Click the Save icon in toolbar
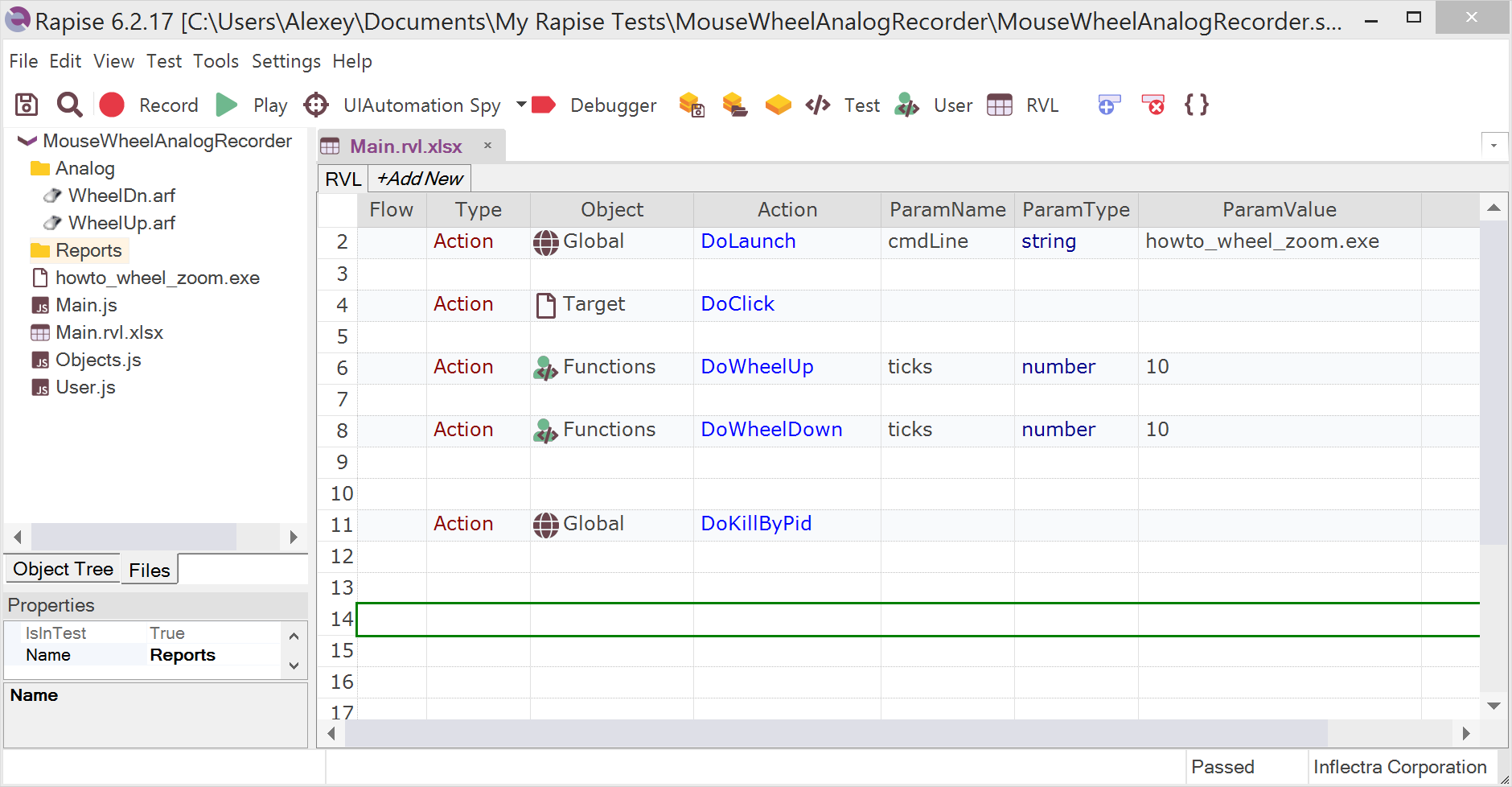Viewport: 1512px width, 787px height. (27, 105)
